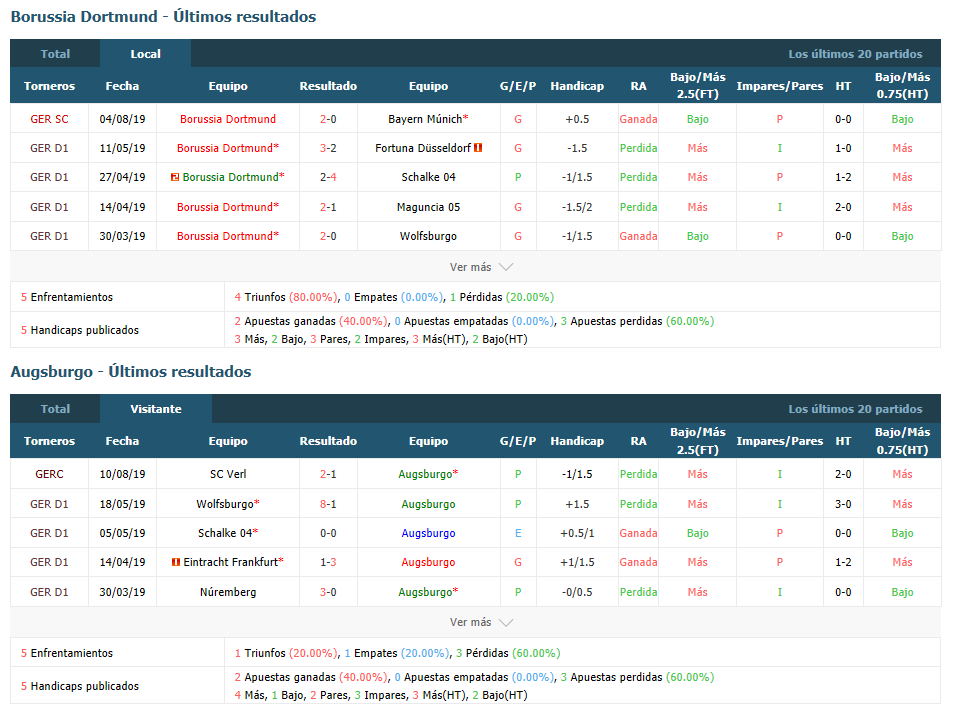The width and height of the screenshot is (953, 708).
Task: Click the 'Augsburgo - Últimos resultados' heading
Action: (x=131, y=371)
